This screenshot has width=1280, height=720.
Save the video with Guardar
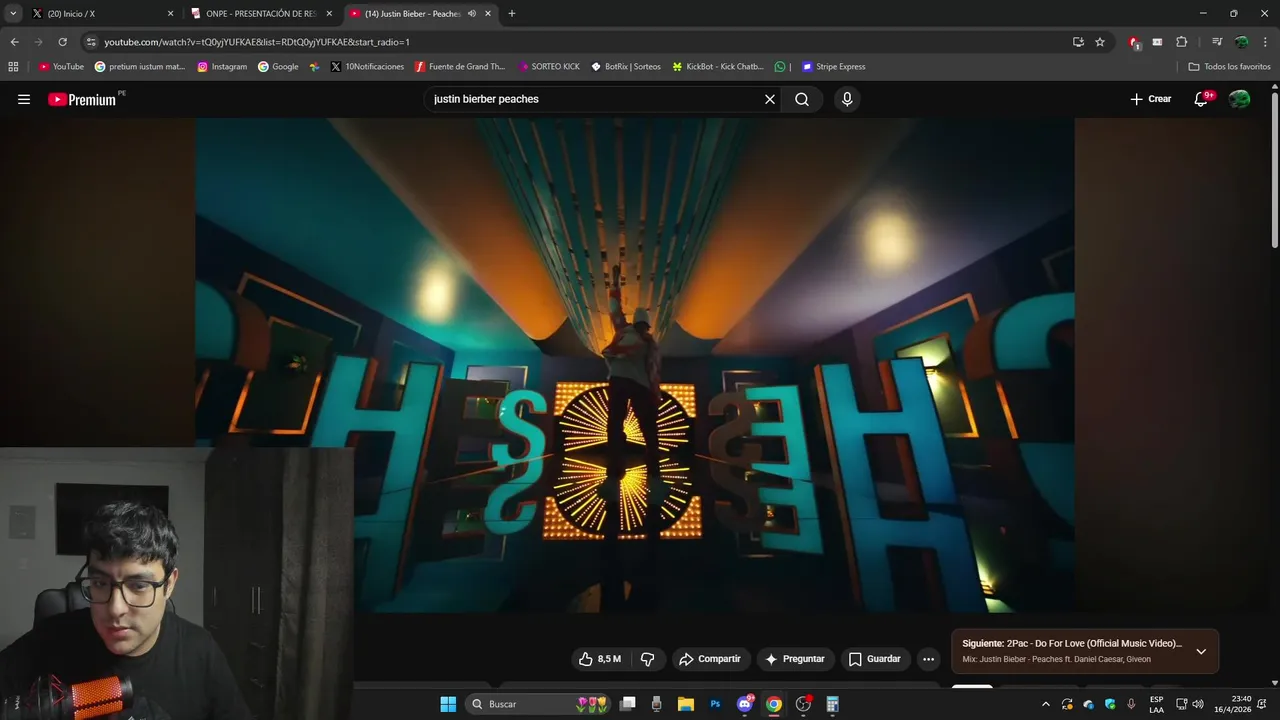coord(875,659)
